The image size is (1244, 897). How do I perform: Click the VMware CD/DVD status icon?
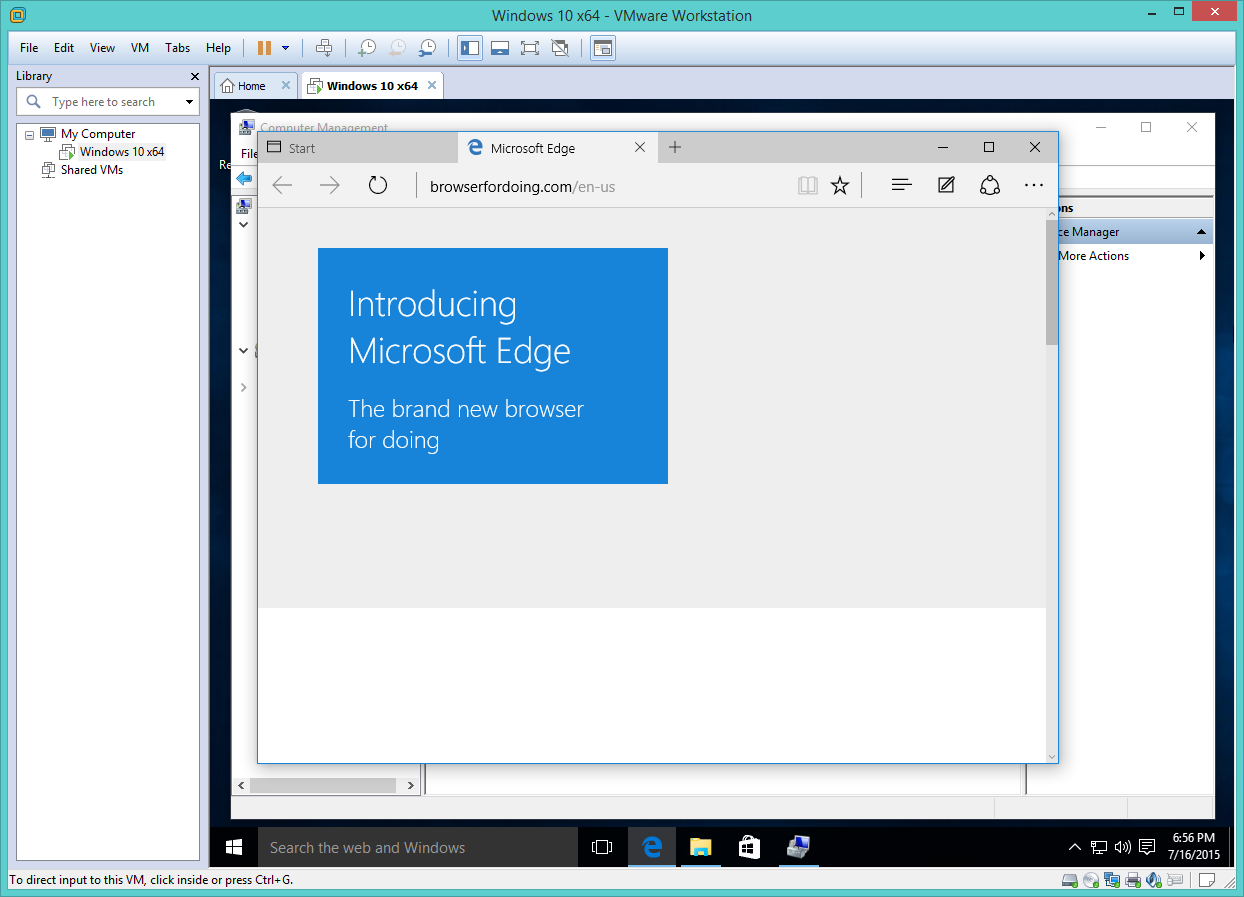[x=1091, y=881]
